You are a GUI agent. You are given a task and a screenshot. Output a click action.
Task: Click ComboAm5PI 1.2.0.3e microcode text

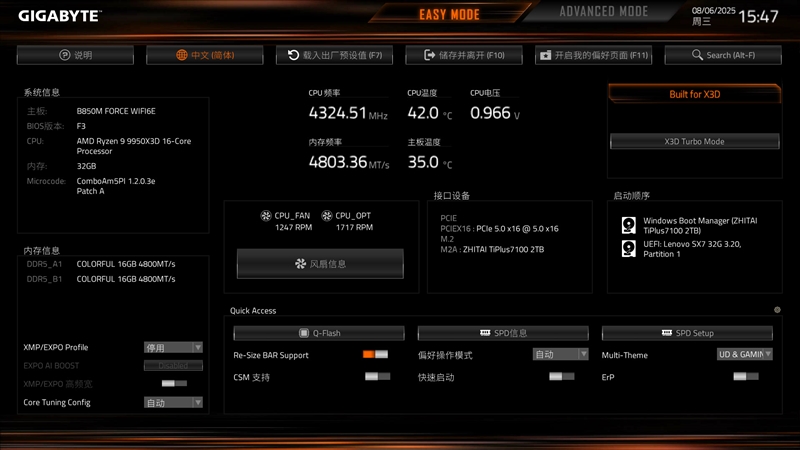116,186
